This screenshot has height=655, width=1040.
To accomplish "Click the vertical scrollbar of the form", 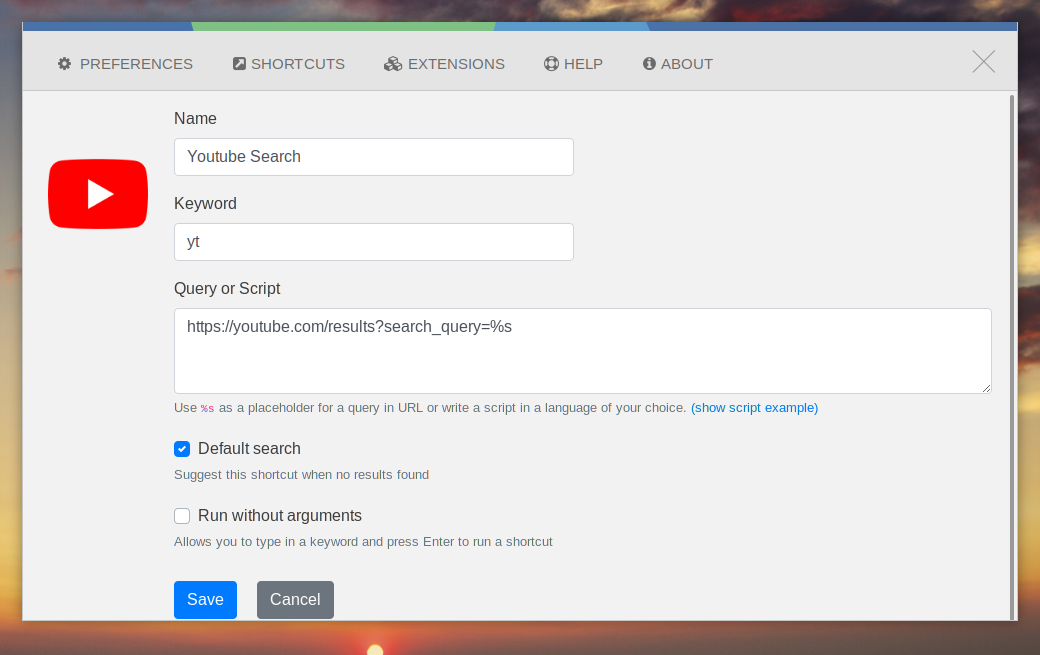I will click(x=1012, y=357).
